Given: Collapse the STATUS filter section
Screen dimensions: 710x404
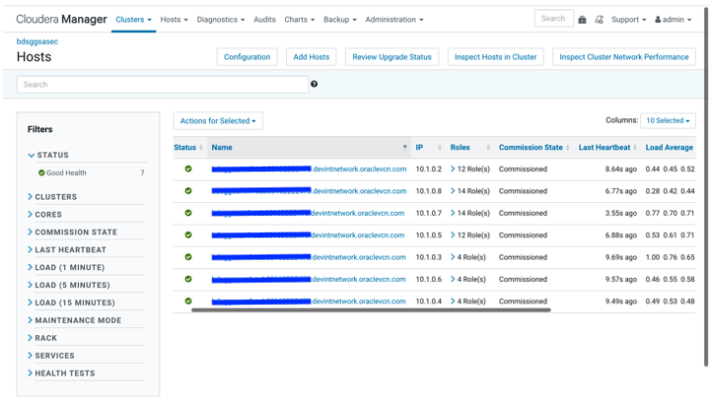Looking at the screenshot, I should [x=48, y=155].
